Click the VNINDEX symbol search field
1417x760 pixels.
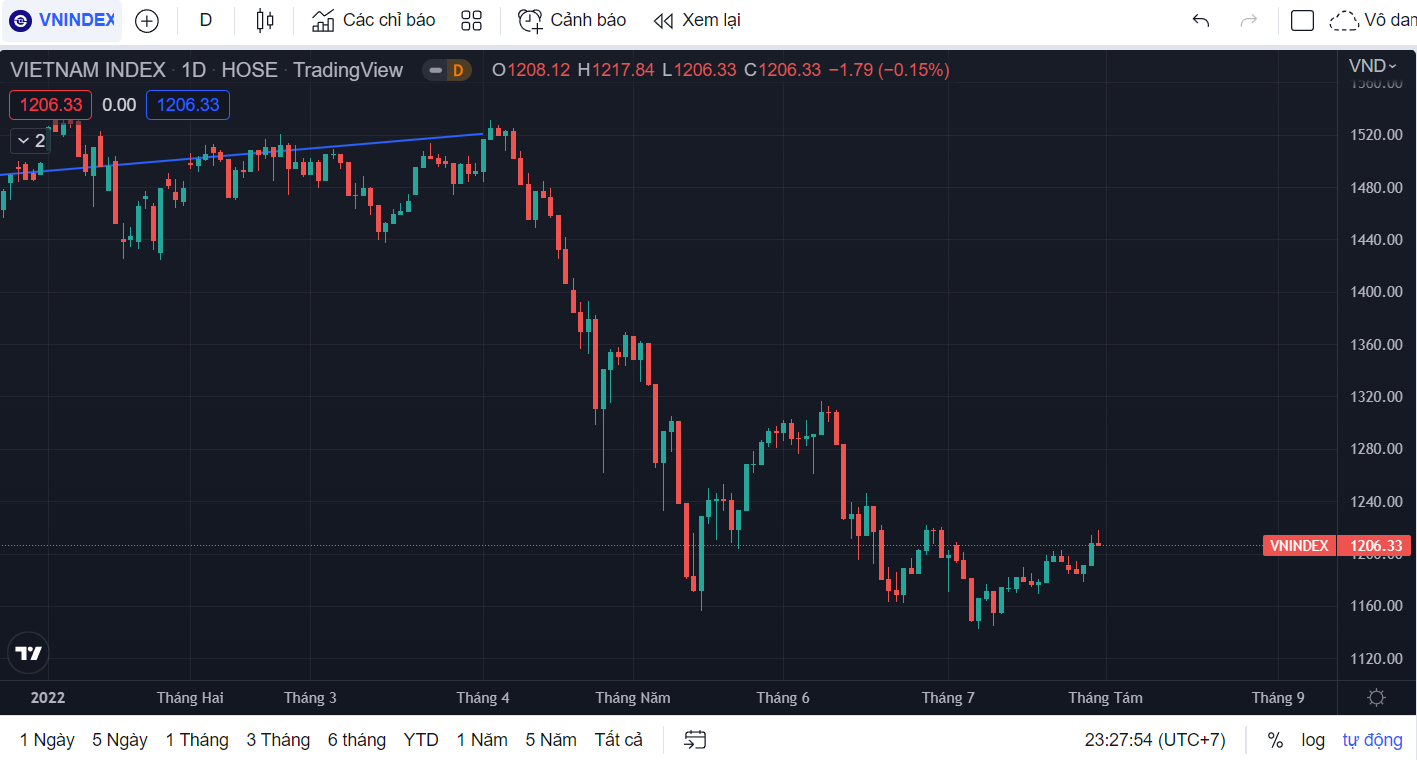pos(62,20)
